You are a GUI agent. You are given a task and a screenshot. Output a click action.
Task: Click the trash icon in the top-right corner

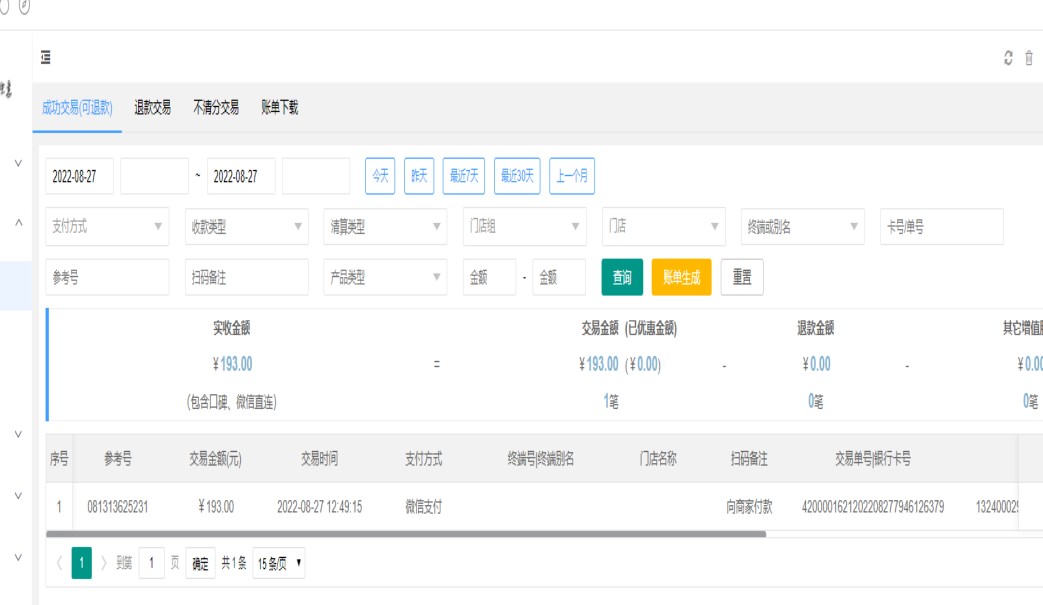click(1029, 58)
